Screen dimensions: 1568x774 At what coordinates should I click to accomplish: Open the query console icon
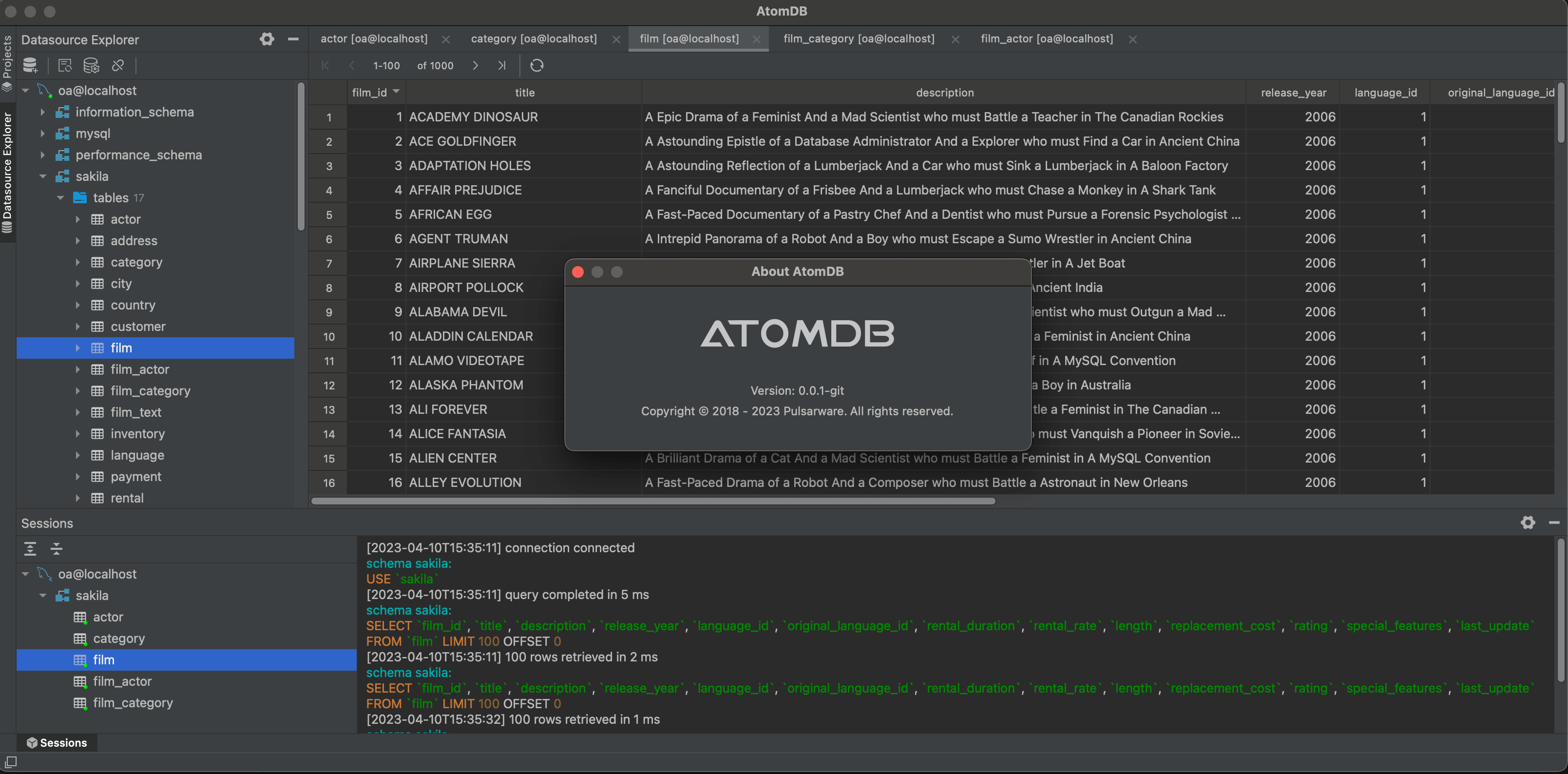pyautogui.click(x=64, y=65)
